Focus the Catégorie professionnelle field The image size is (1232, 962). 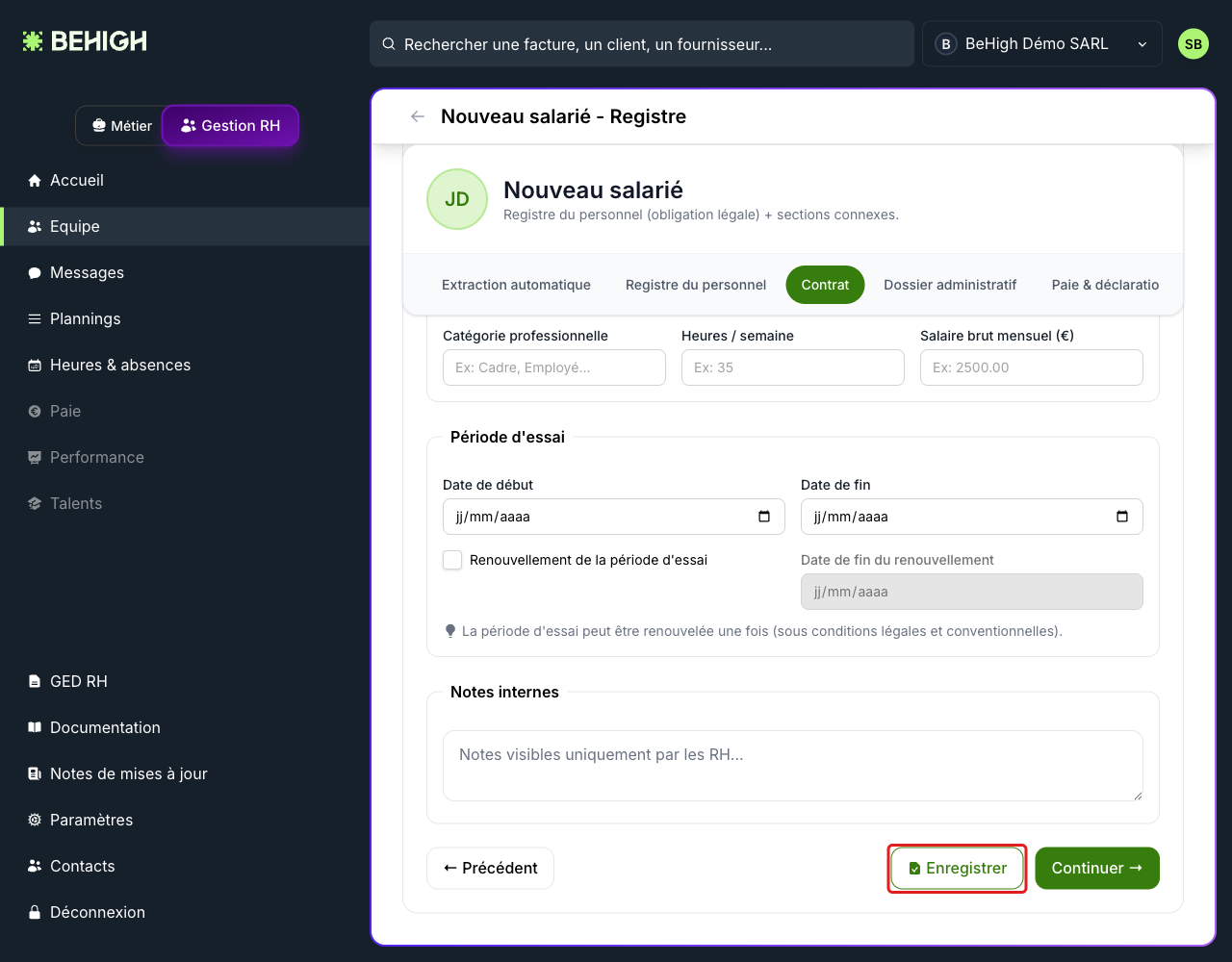point(554,367)
